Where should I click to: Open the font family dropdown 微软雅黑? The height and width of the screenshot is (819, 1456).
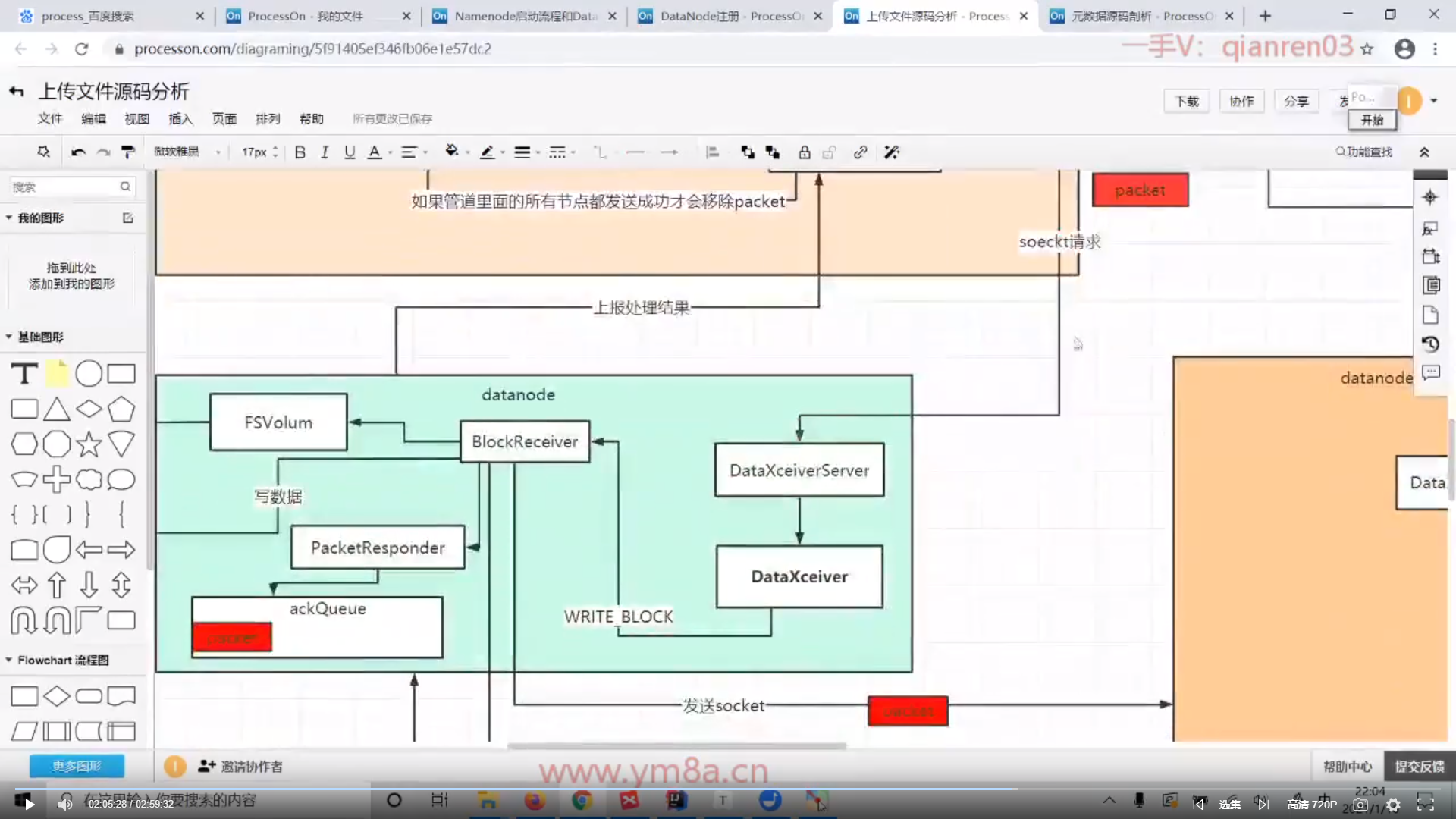pyautogui.click(x=187, y=152)
